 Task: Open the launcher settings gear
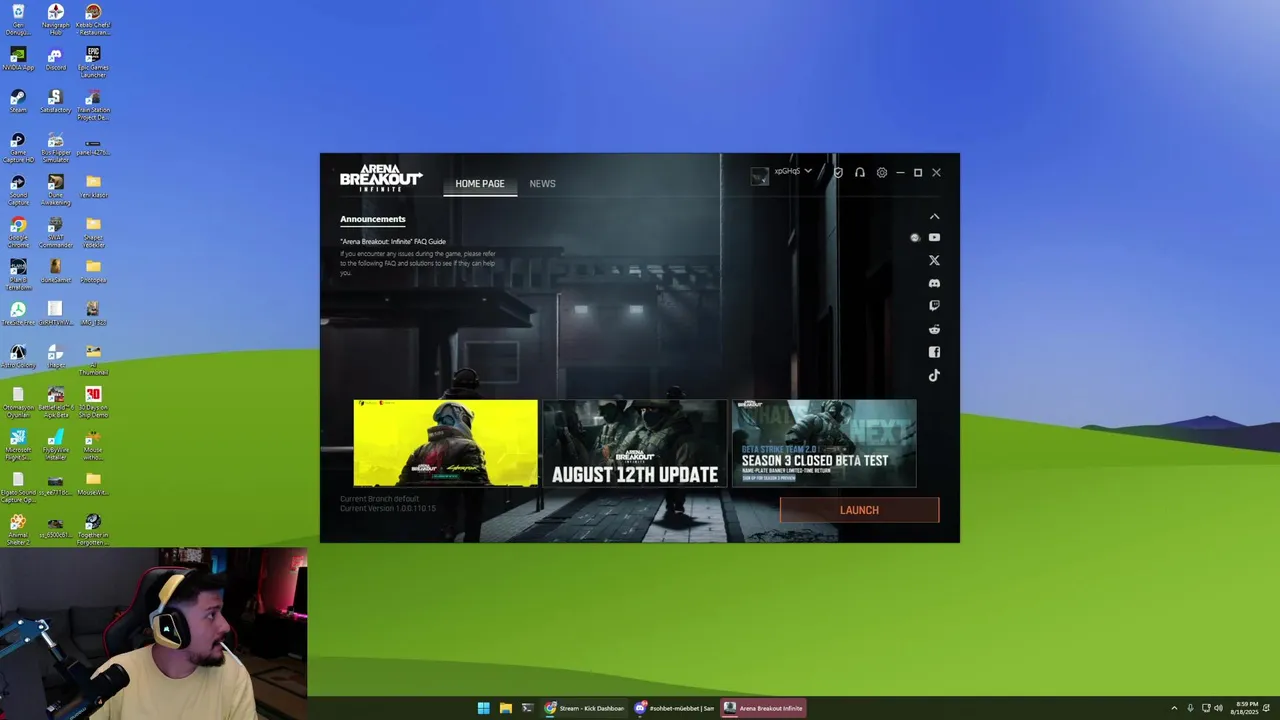pos(881,172)
